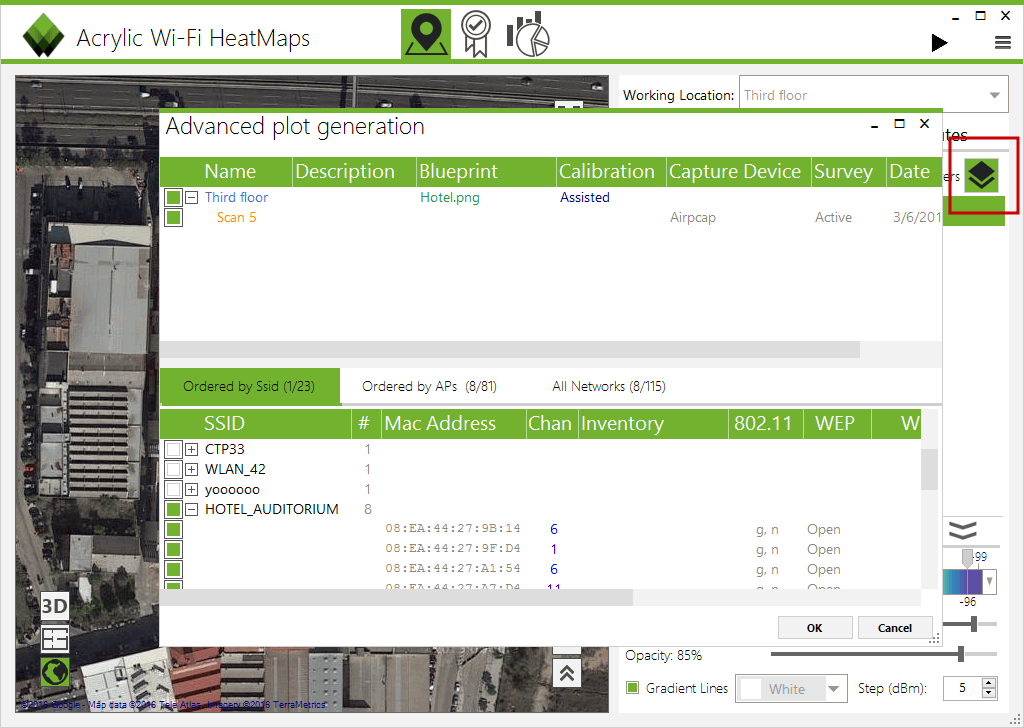
Task: Sort by the 802.11 column header
Action: 766,424
